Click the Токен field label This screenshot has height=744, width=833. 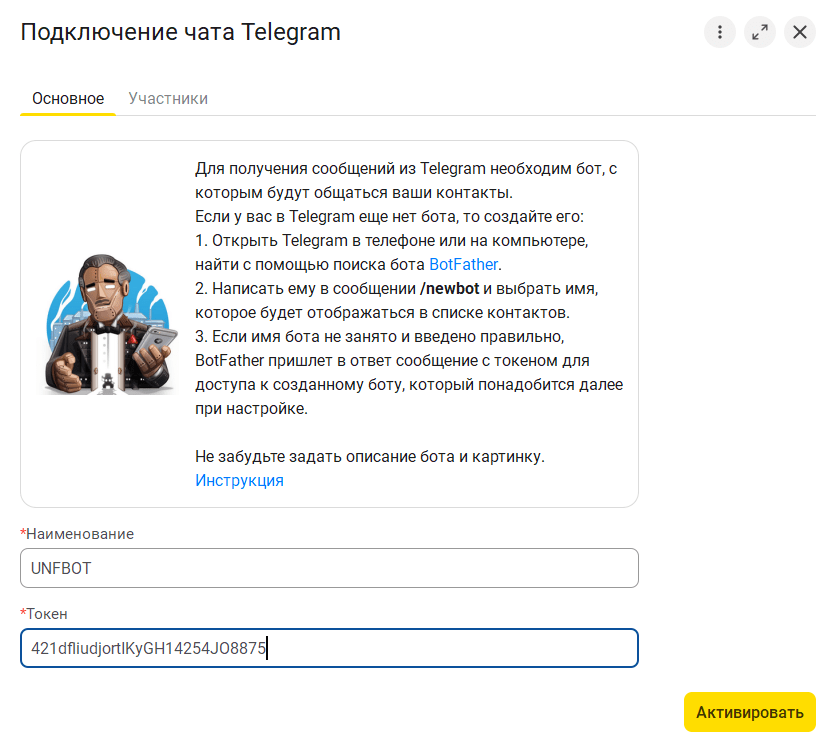(x=46, y=614)
